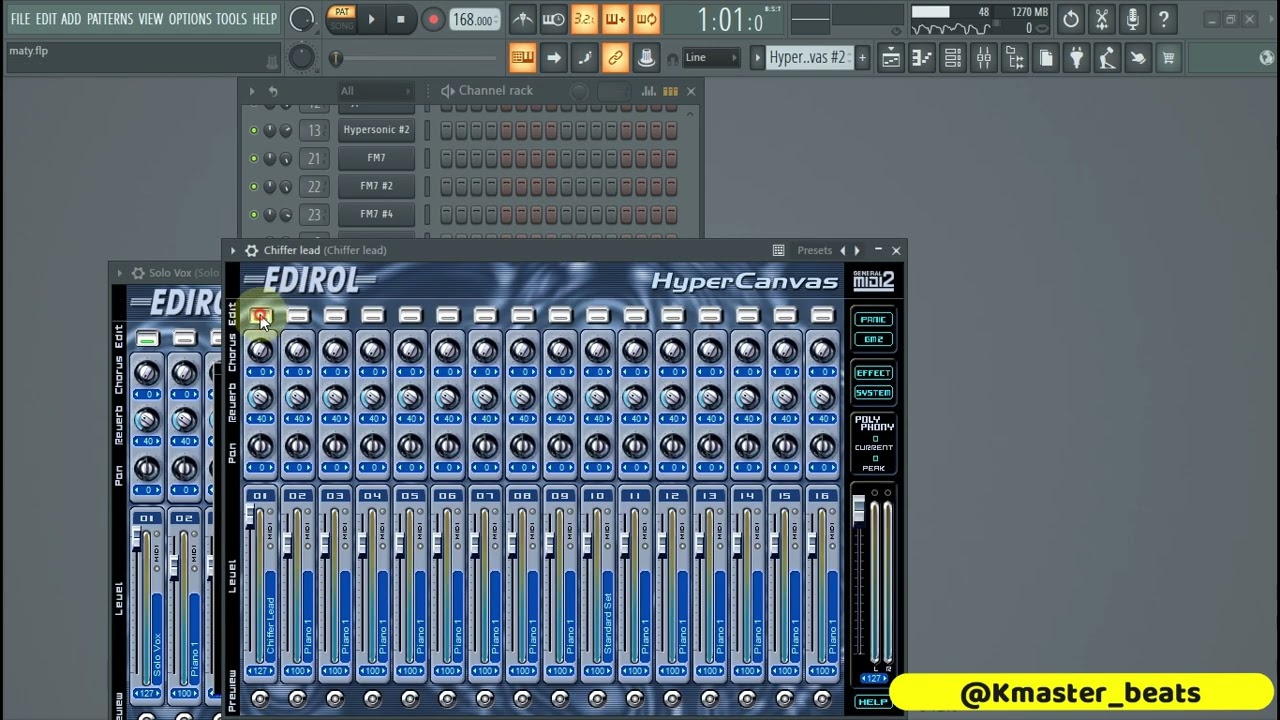1280x720 pixels.
Task: Open the EFFECT panel button
Action: (x=873, y=373)
